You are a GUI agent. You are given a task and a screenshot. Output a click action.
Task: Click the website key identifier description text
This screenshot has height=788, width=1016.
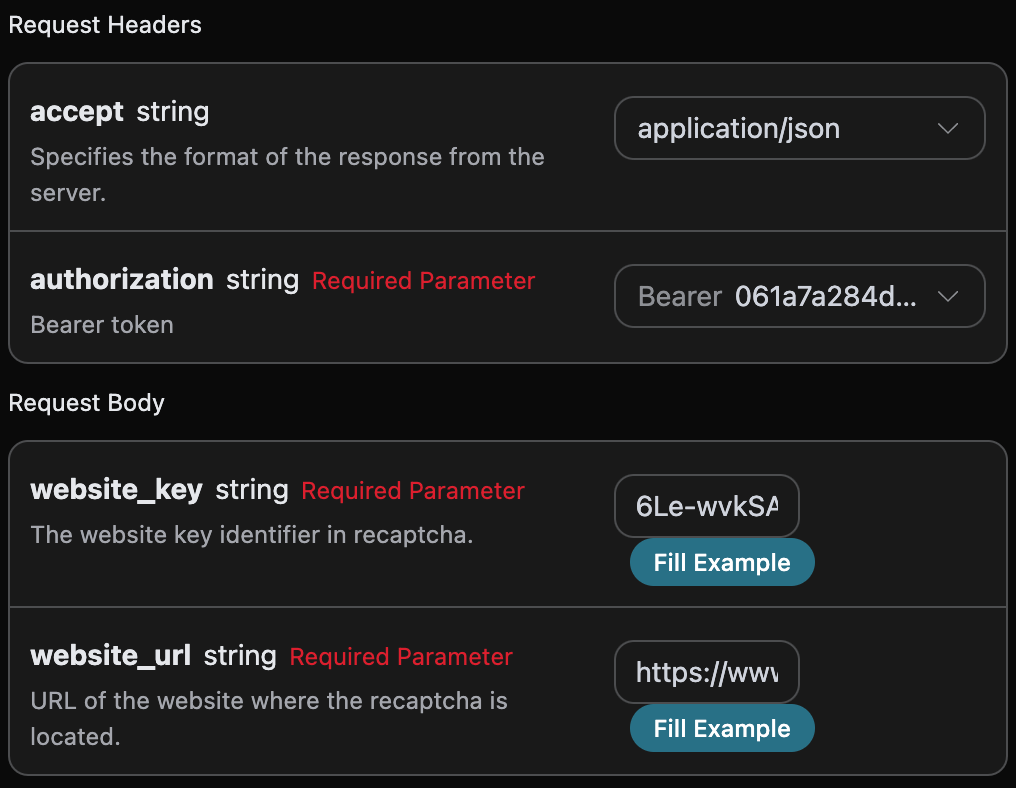click(251, 534)
